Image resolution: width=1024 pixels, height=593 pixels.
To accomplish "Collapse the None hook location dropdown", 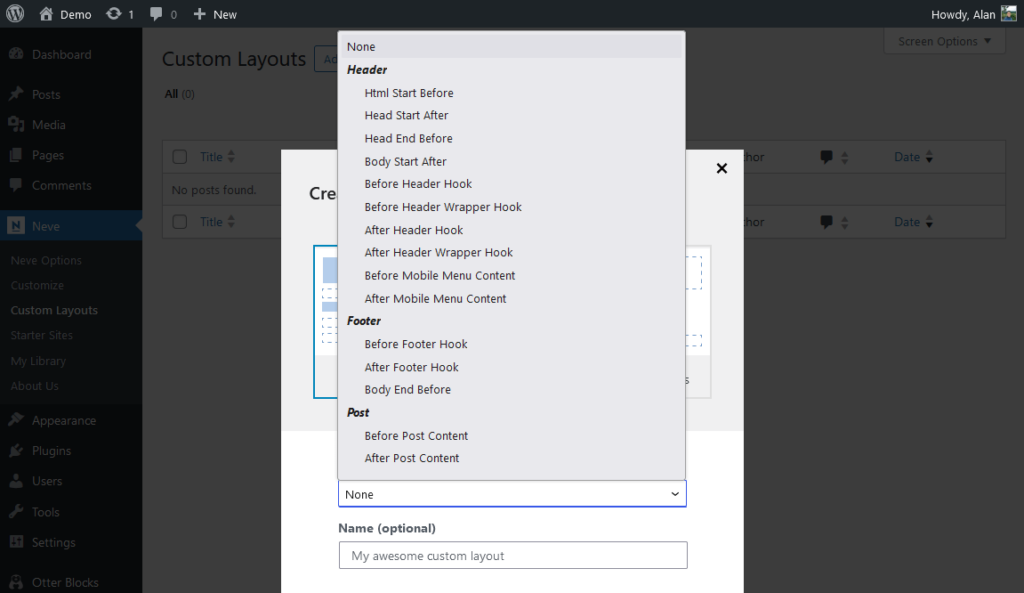I will click(x=512, y=494).
